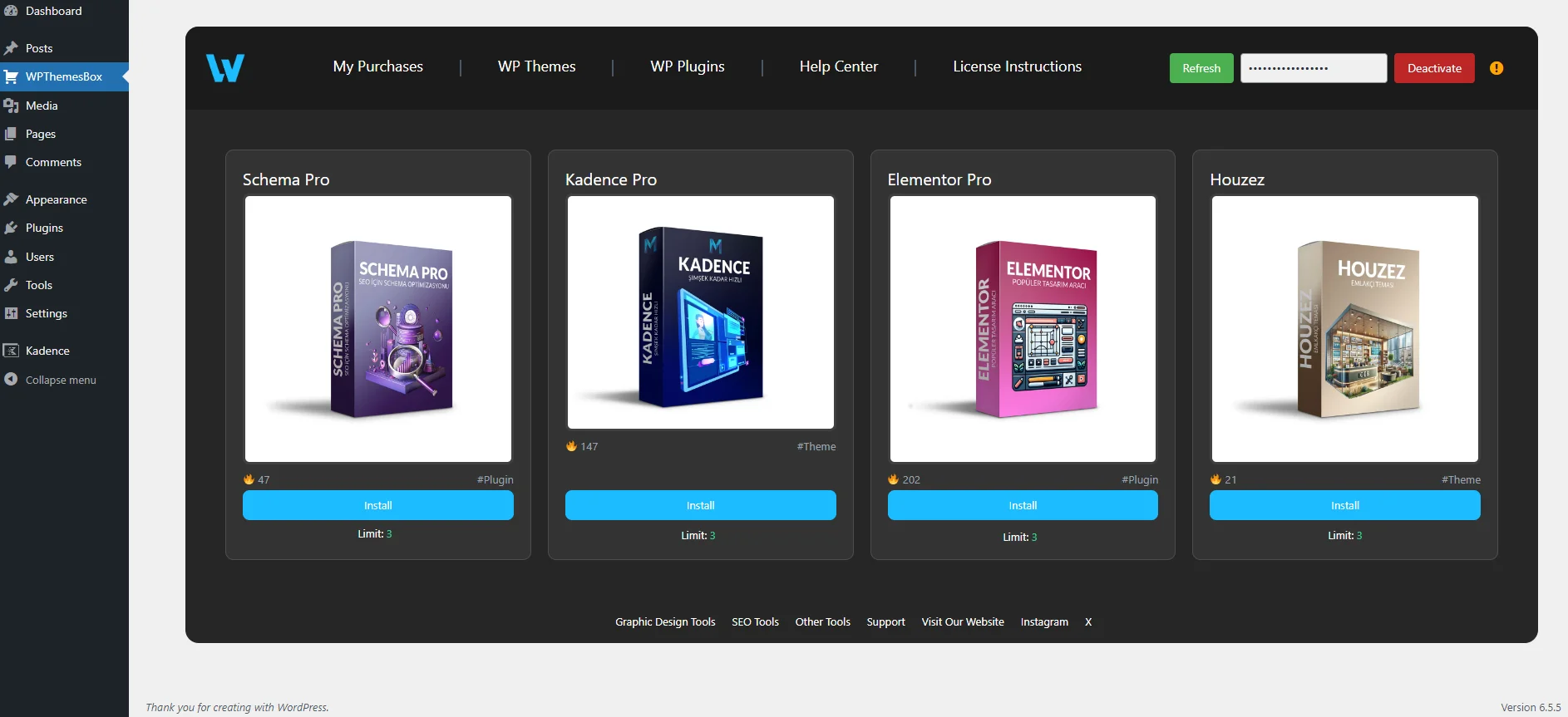Viewport: 1568px width, 717px height.
Task: Click the Dashboard gauge icon
Action: (11, 11)
